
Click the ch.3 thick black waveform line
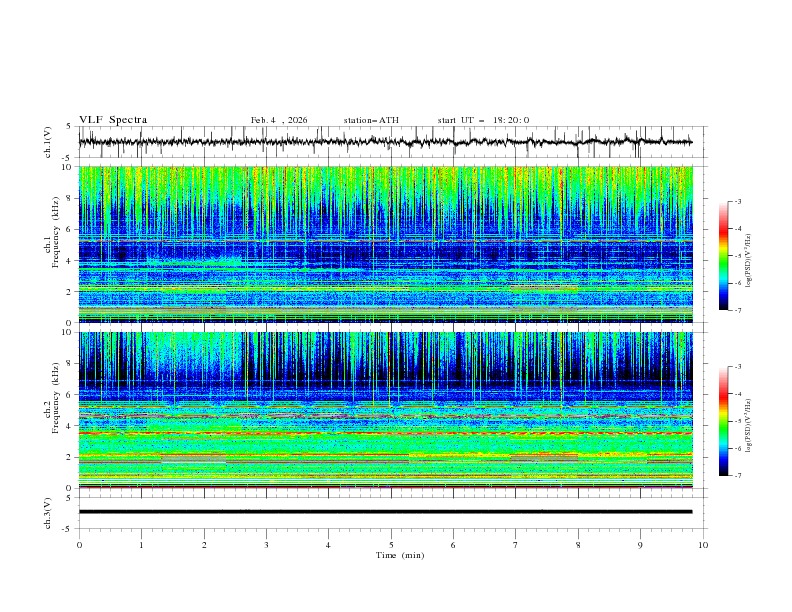(x=385, y=512)
